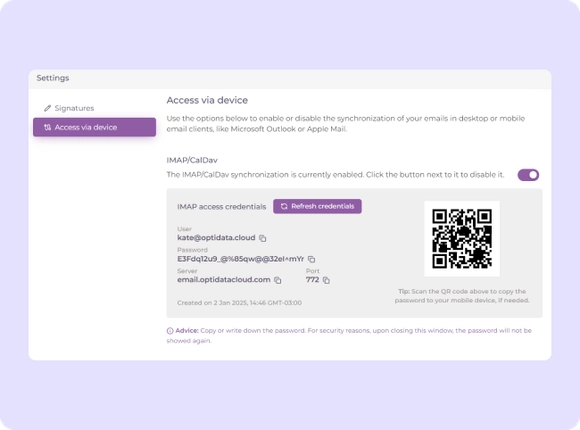The width and height of the screenshot is (580, 430).
Task: Copy the kate@optidata.cloud username
Action: [x=263, y=238]
